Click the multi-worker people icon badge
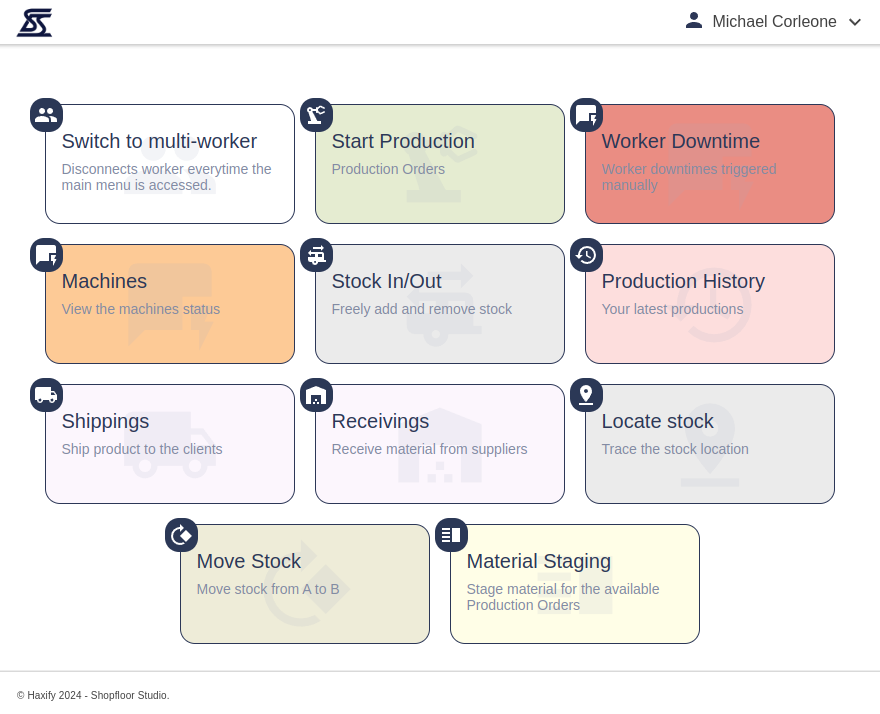Viewport: 880px width, 714px height. (46, 115)
